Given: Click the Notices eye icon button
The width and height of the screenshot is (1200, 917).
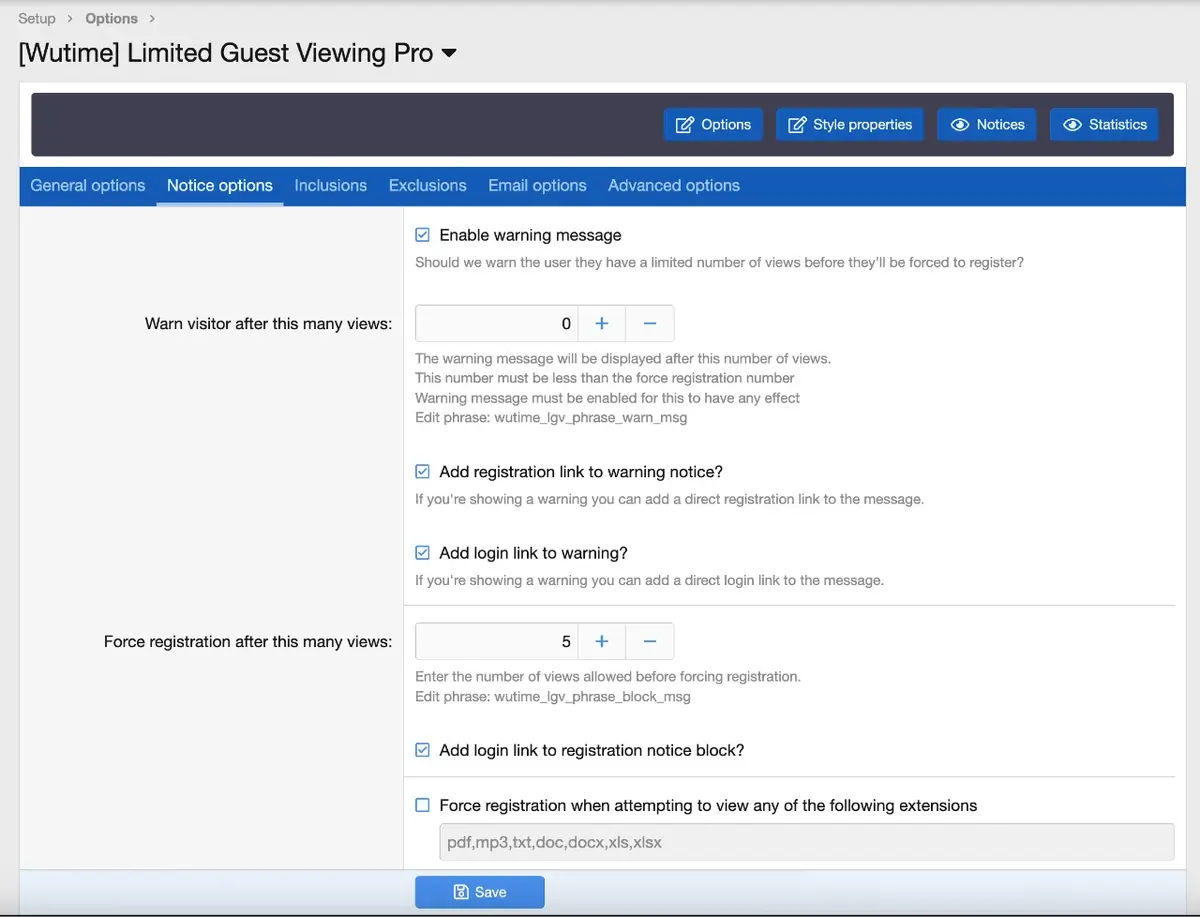Looking at the screenshot, I should pos(987,125).
